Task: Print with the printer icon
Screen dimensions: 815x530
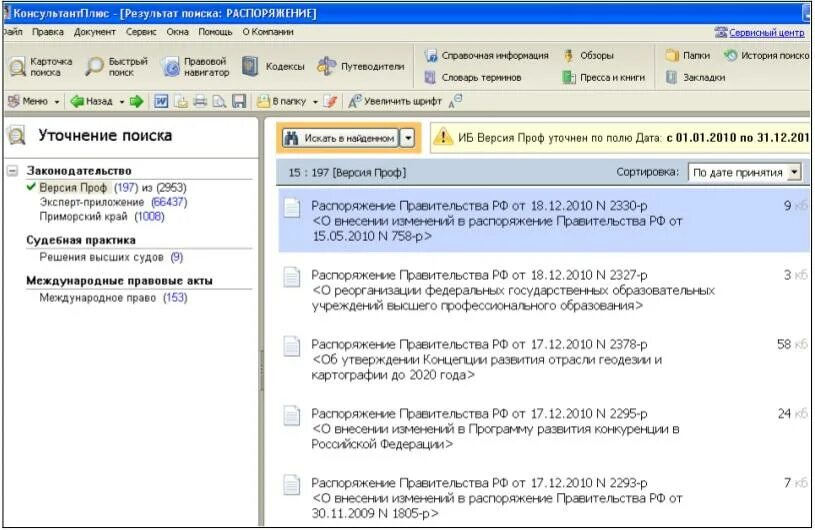Action: (200, 101)
